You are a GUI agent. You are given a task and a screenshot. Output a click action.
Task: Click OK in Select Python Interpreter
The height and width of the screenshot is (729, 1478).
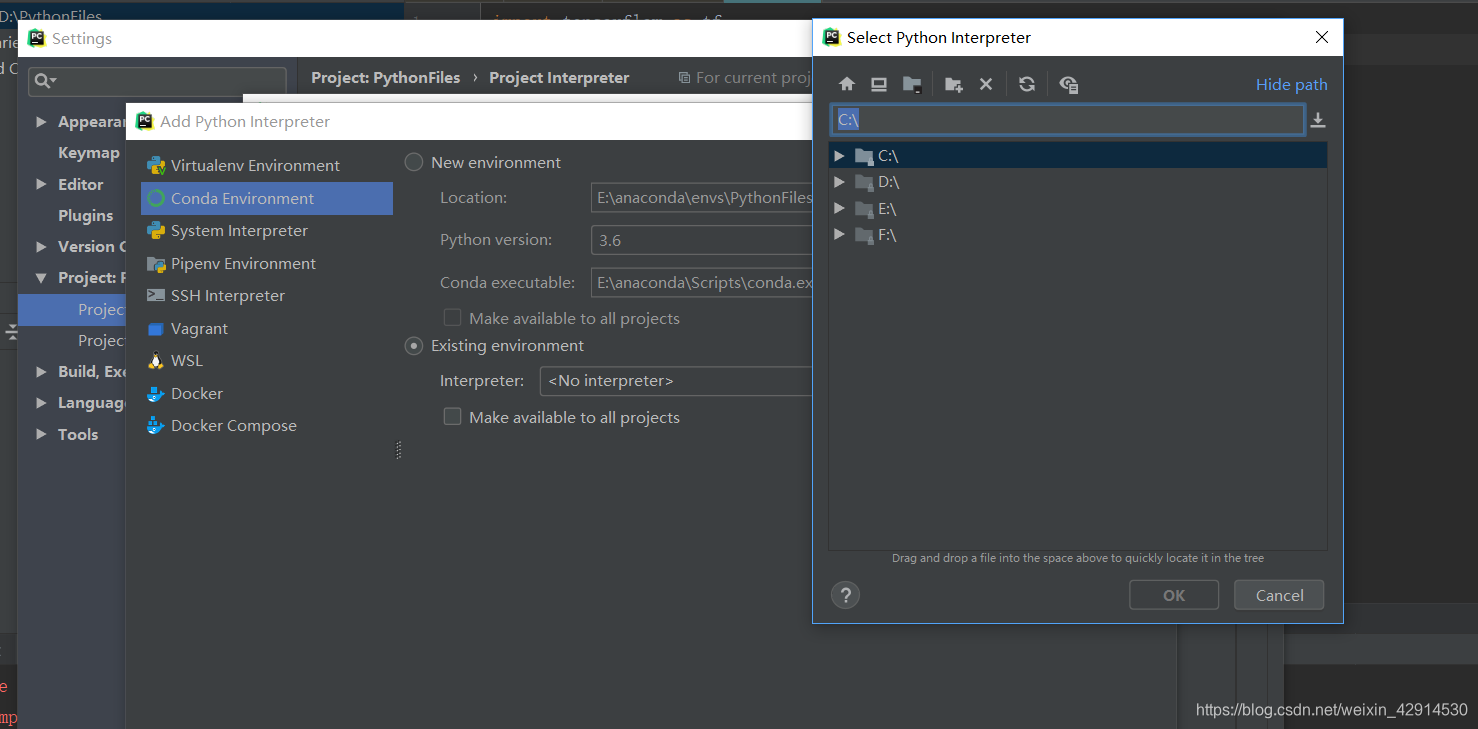[1174, 595]
